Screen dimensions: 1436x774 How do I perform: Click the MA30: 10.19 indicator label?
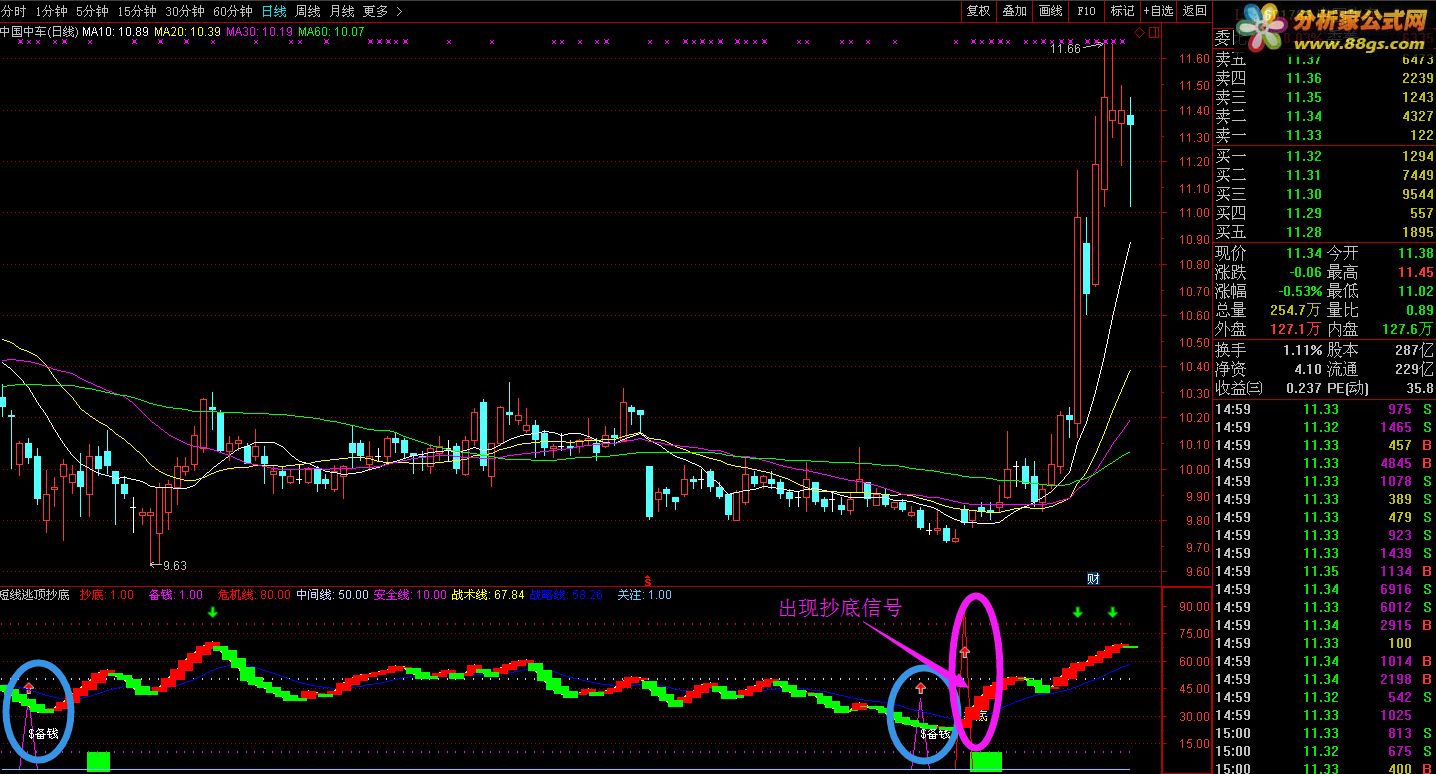coord(260,32)
